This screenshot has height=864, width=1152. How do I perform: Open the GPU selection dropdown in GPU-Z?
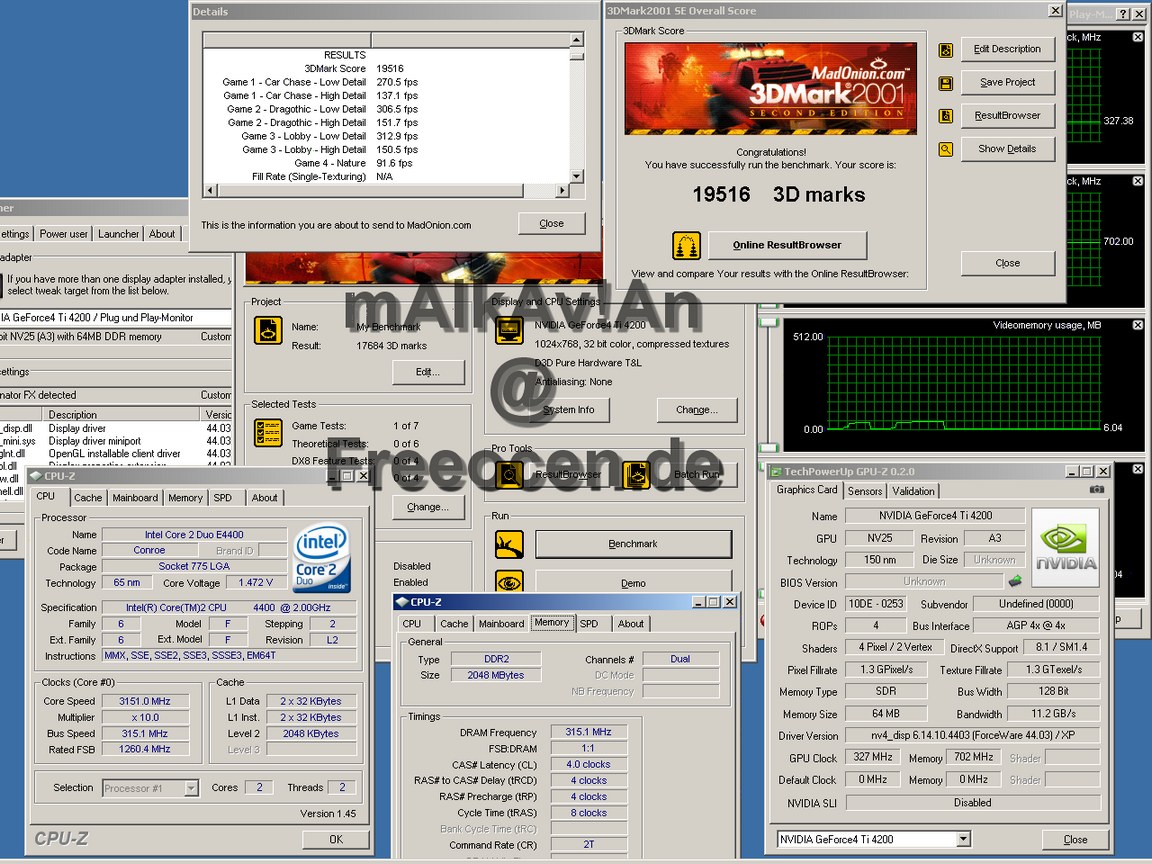pyautogui.click(x=963, y=839)
